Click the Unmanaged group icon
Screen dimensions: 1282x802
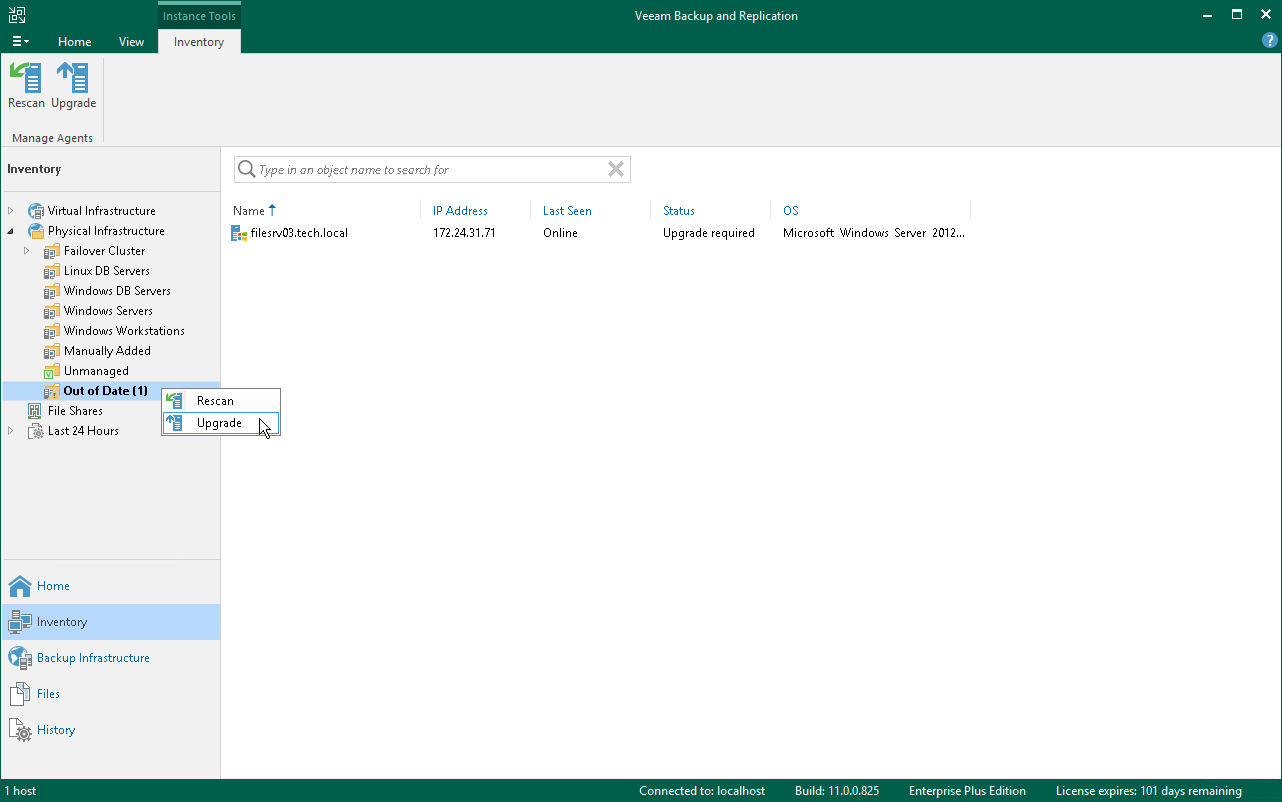point(52,371)
